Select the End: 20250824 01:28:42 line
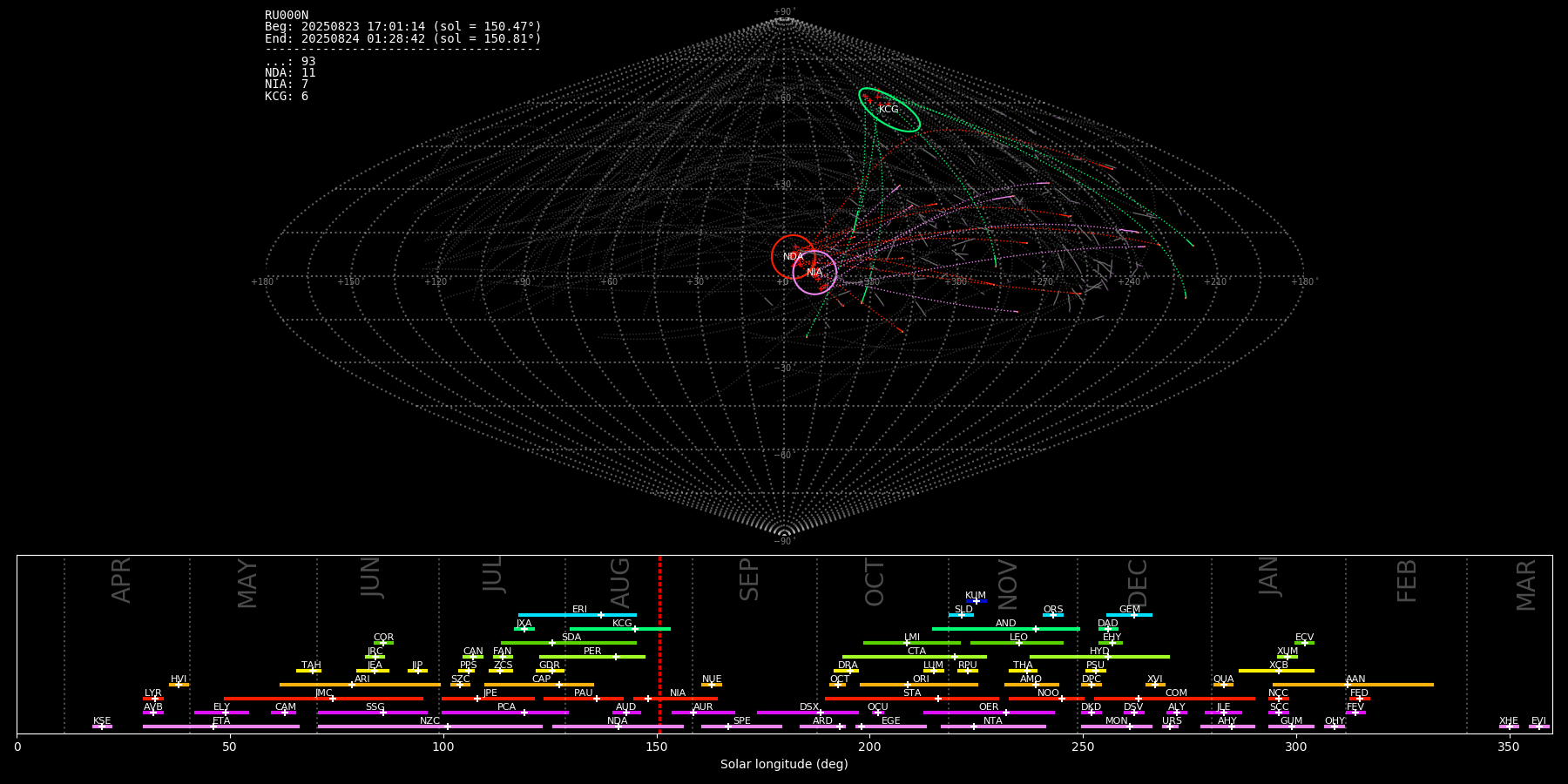This screenshot has height=784, width=1568. click(403, 39)
